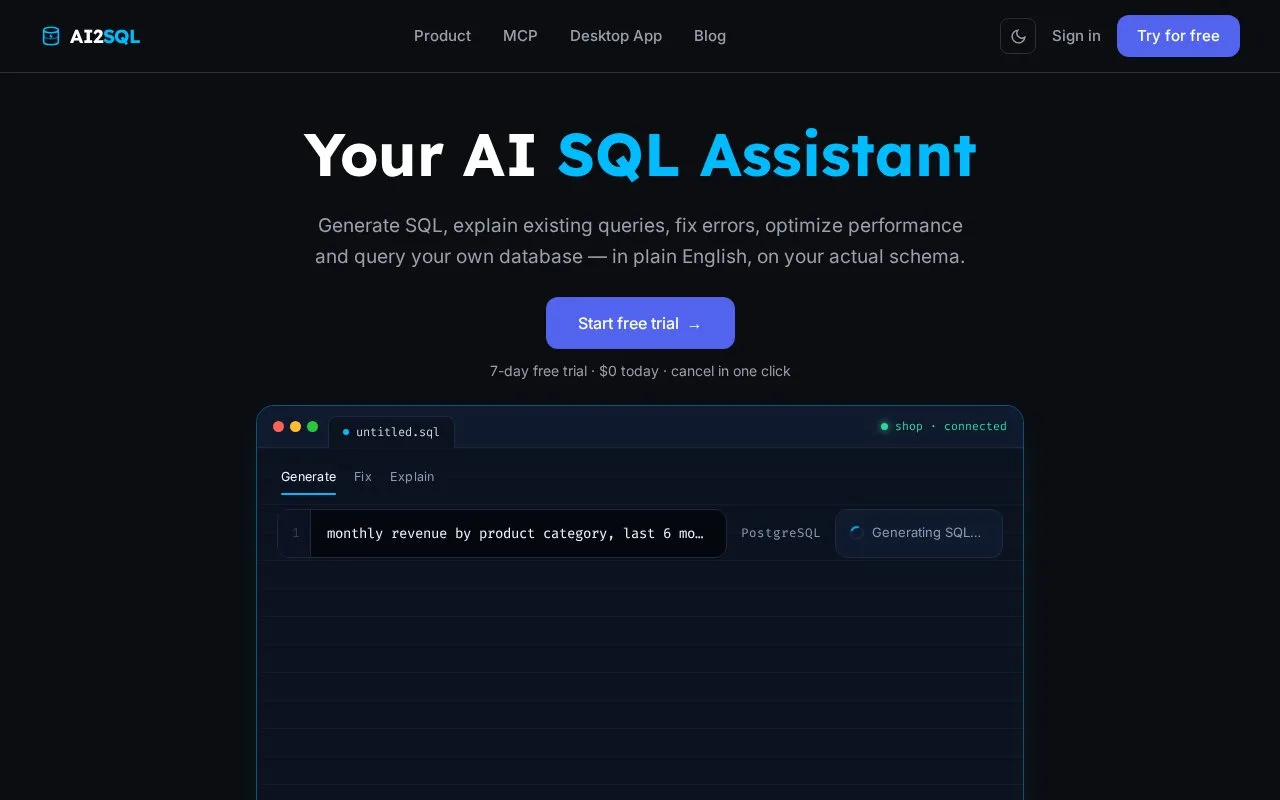Click the Generating SQL... button
Viewport: 1280px width, 800px height.
tap(919, 533)
